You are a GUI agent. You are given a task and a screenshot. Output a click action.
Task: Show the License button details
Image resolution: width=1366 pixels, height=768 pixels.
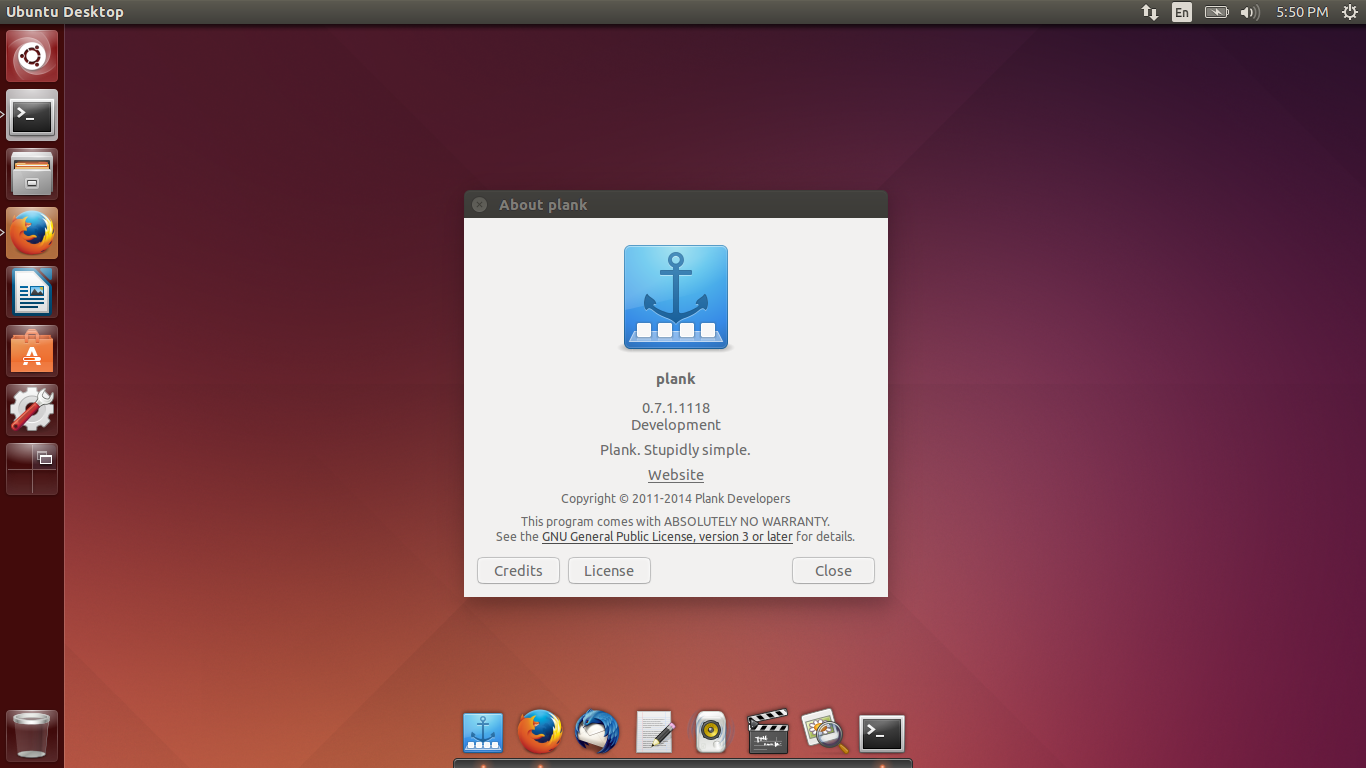609,571
